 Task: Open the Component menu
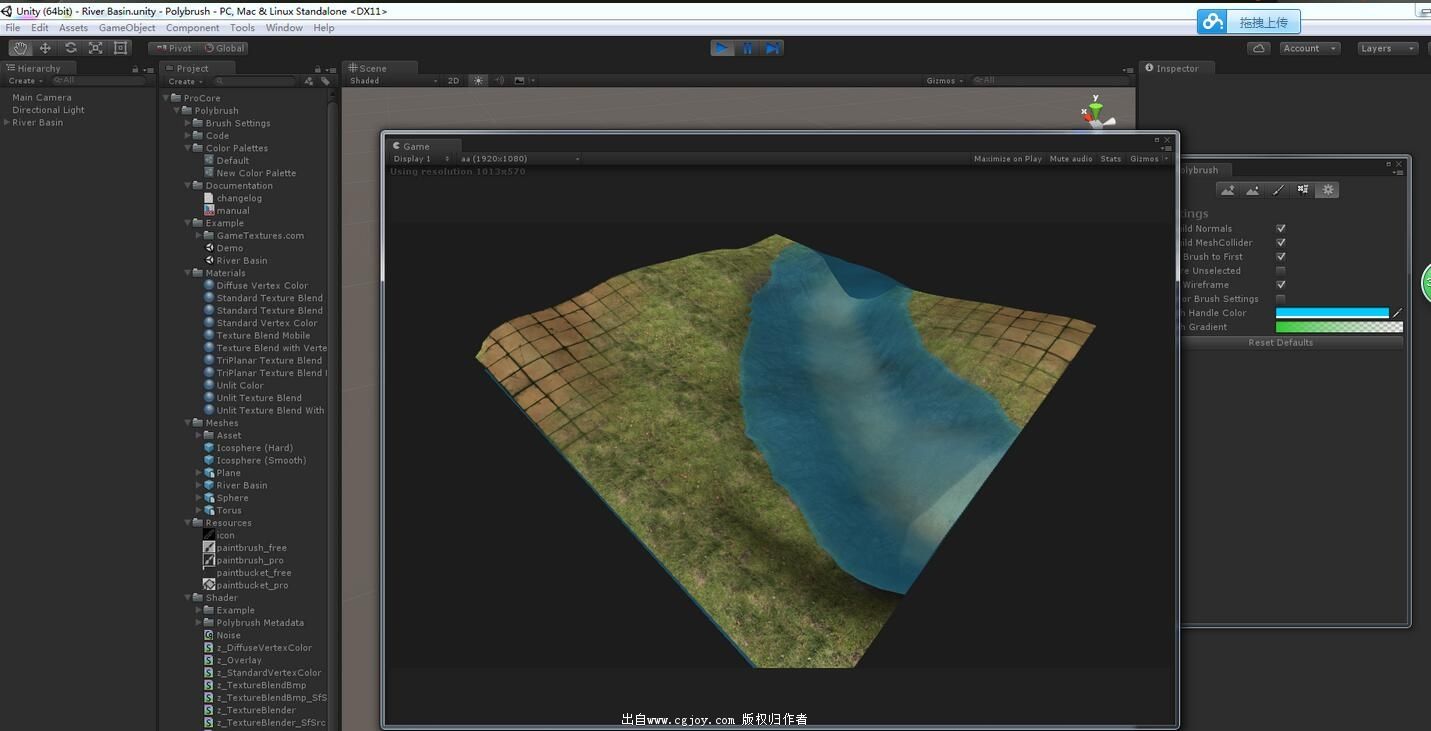click(192, 28)
